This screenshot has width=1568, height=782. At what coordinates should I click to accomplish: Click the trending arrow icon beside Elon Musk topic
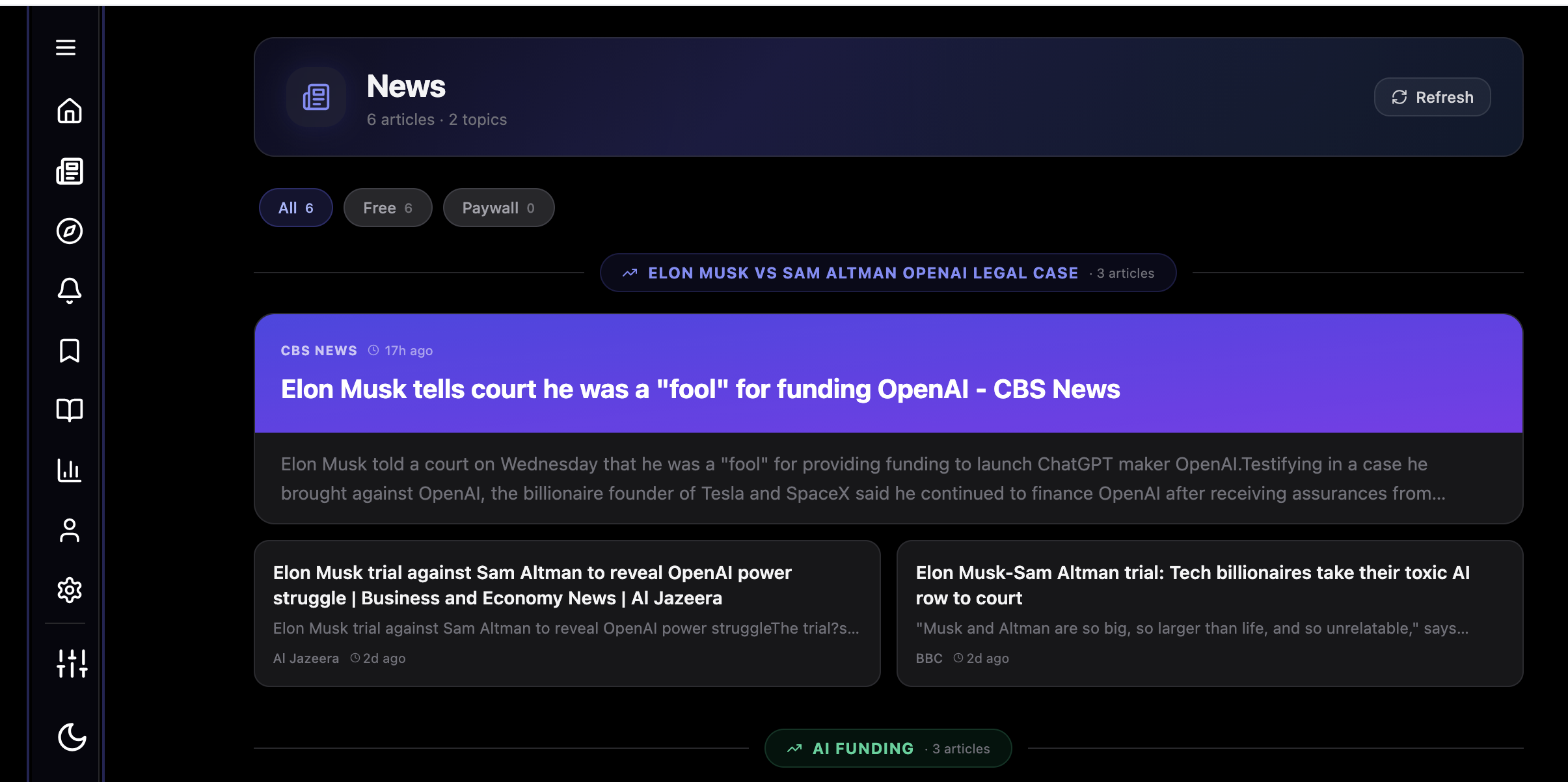click(x=630, y=273)
